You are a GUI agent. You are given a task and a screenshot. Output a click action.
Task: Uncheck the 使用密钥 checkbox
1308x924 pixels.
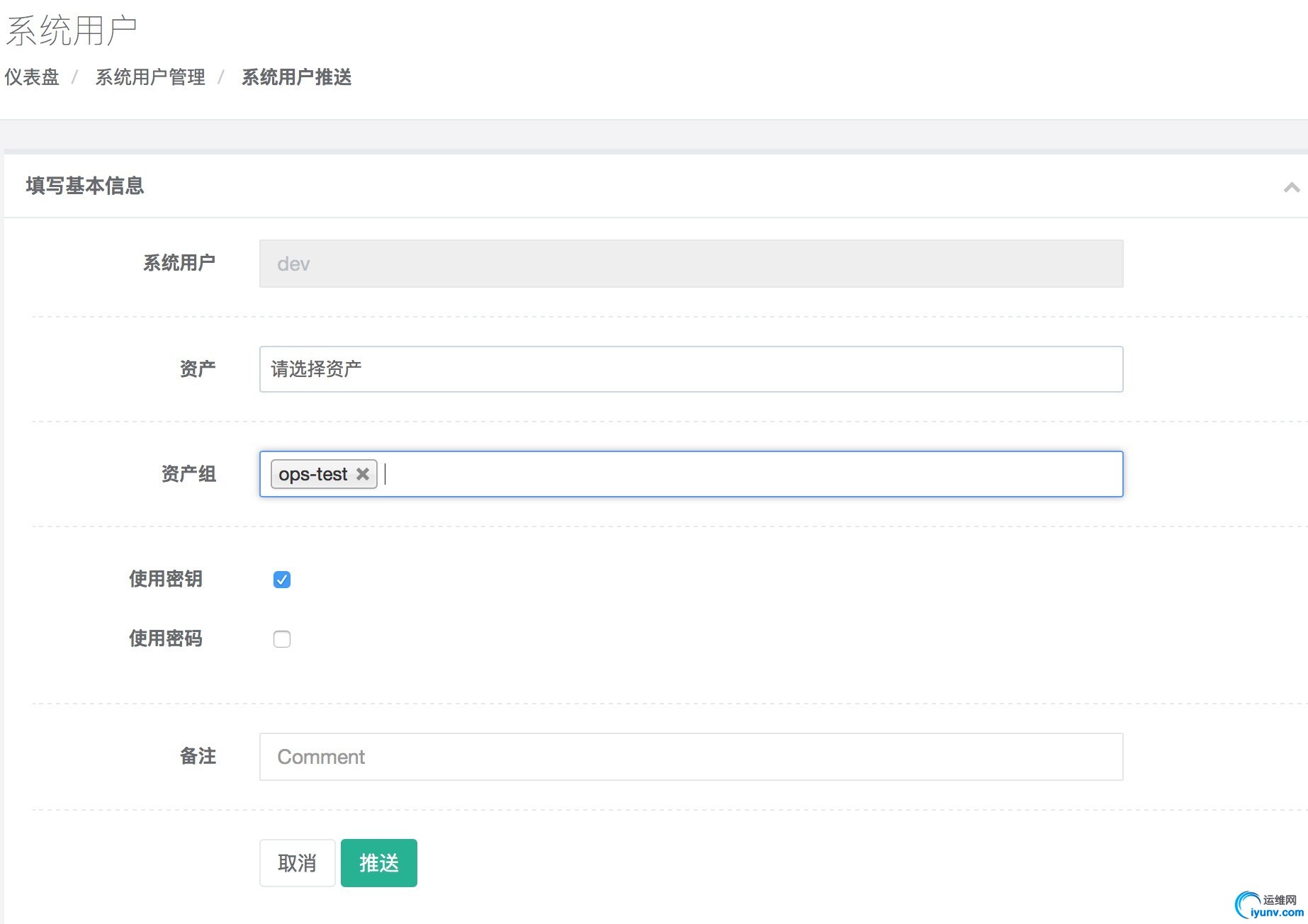(x=282, y=580)
